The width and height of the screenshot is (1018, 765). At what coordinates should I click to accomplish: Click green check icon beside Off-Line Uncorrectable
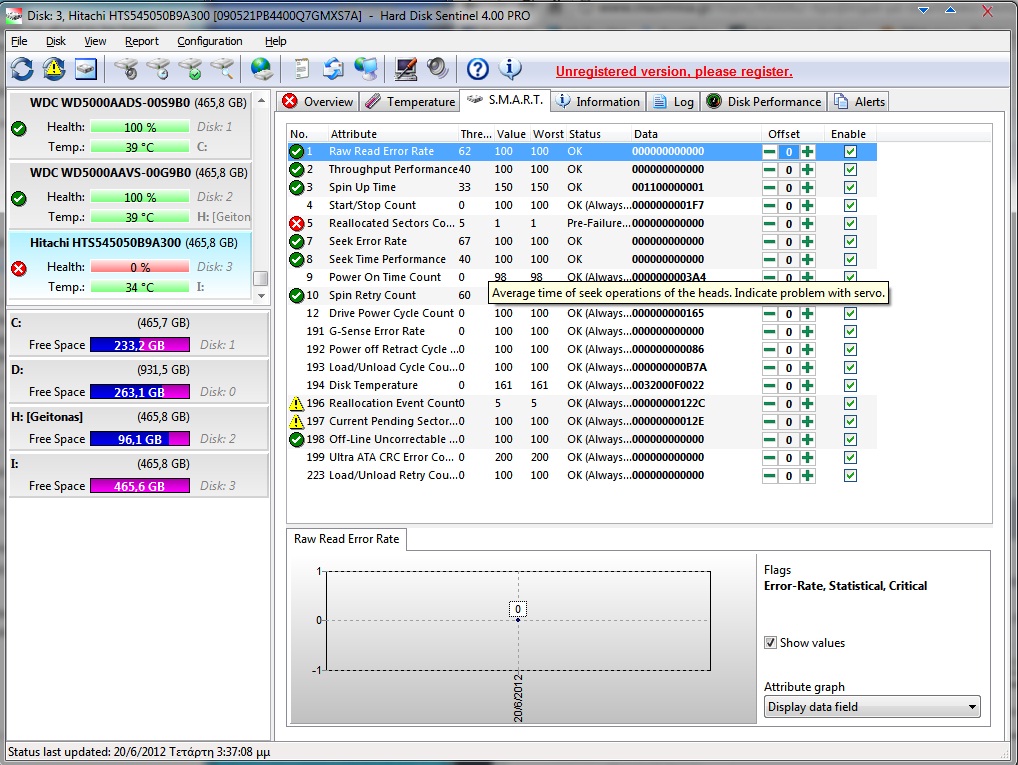click(297, 440)
